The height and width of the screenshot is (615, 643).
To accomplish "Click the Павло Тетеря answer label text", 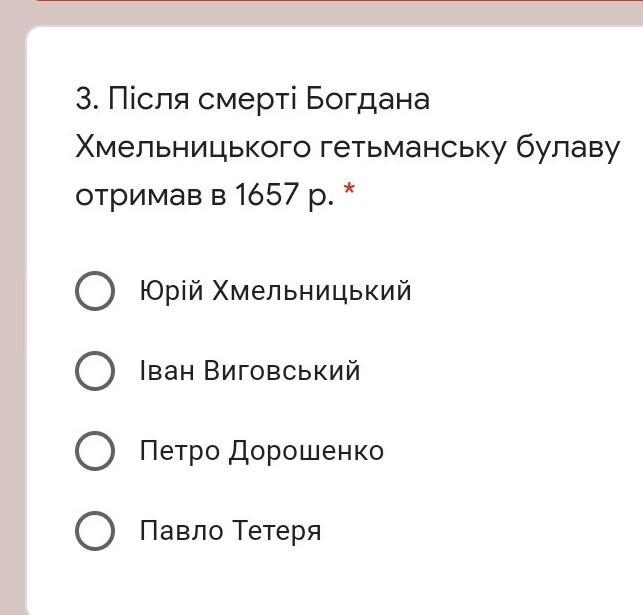I will pyautogui.click(x=230, y=531).
